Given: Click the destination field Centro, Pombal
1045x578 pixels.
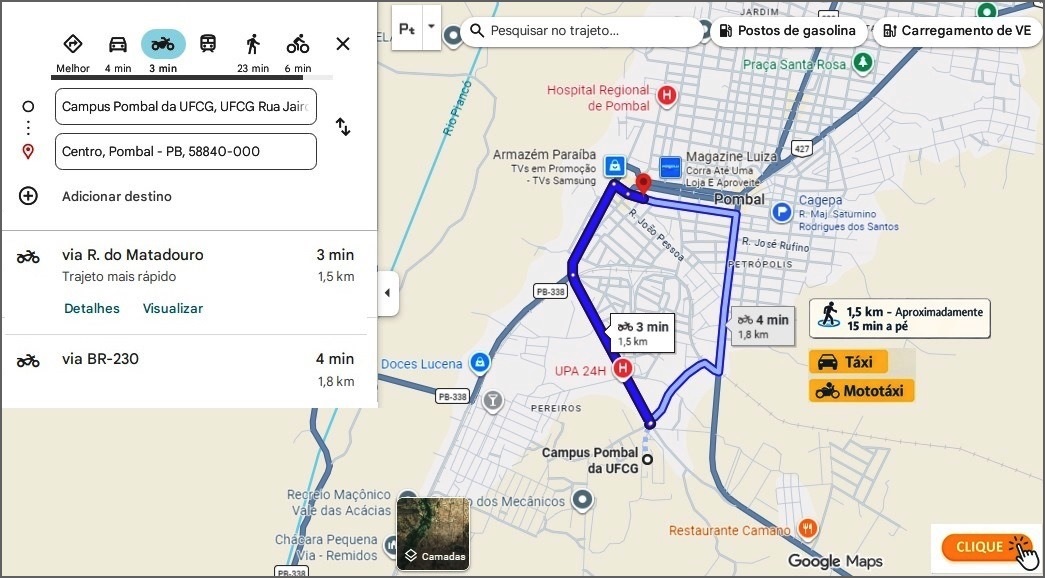Looking at the screenshot, I should (186, 152).
